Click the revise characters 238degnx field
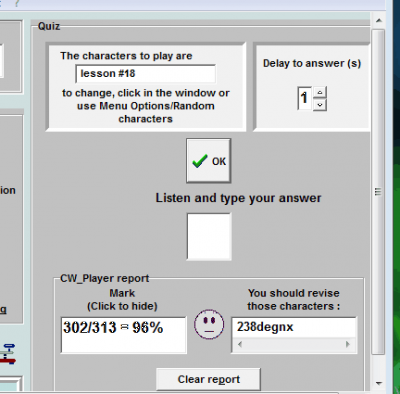Image resolution: width=400 pixels, height=394 pixels. tap(294, 327)
